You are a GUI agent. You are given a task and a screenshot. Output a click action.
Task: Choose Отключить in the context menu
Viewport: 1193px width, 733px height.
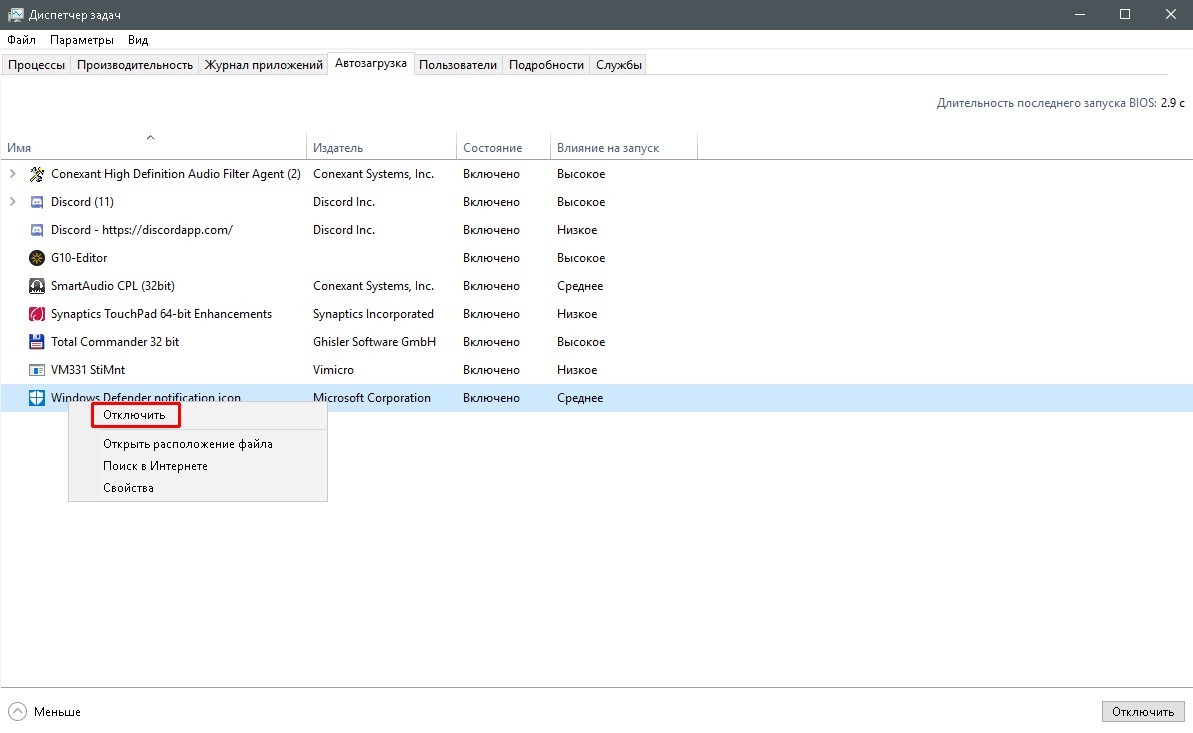(x=134, y=415)
